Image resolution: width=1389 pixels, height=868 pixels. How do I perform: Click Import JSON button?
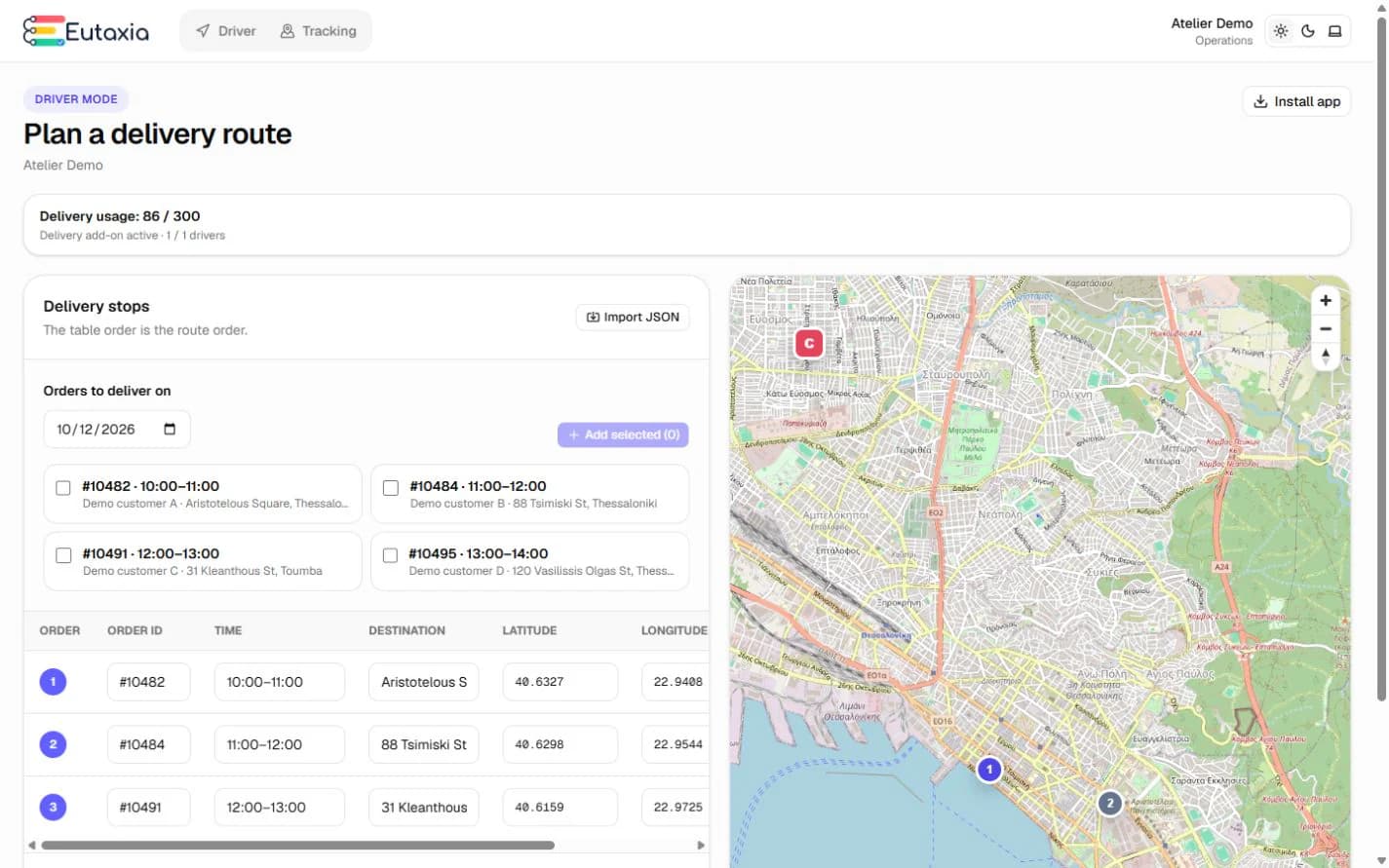(633, 318)
